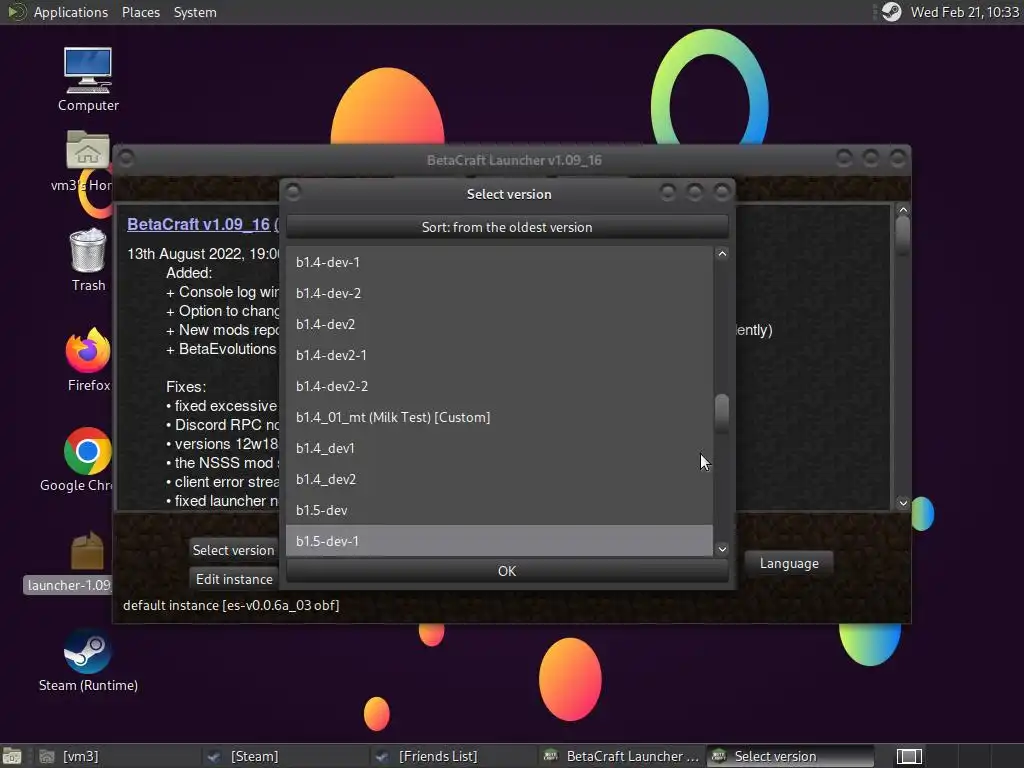The height and width of the screenshot is (768, 1024).
Task: Open the System menu
Action: (195, 12)
